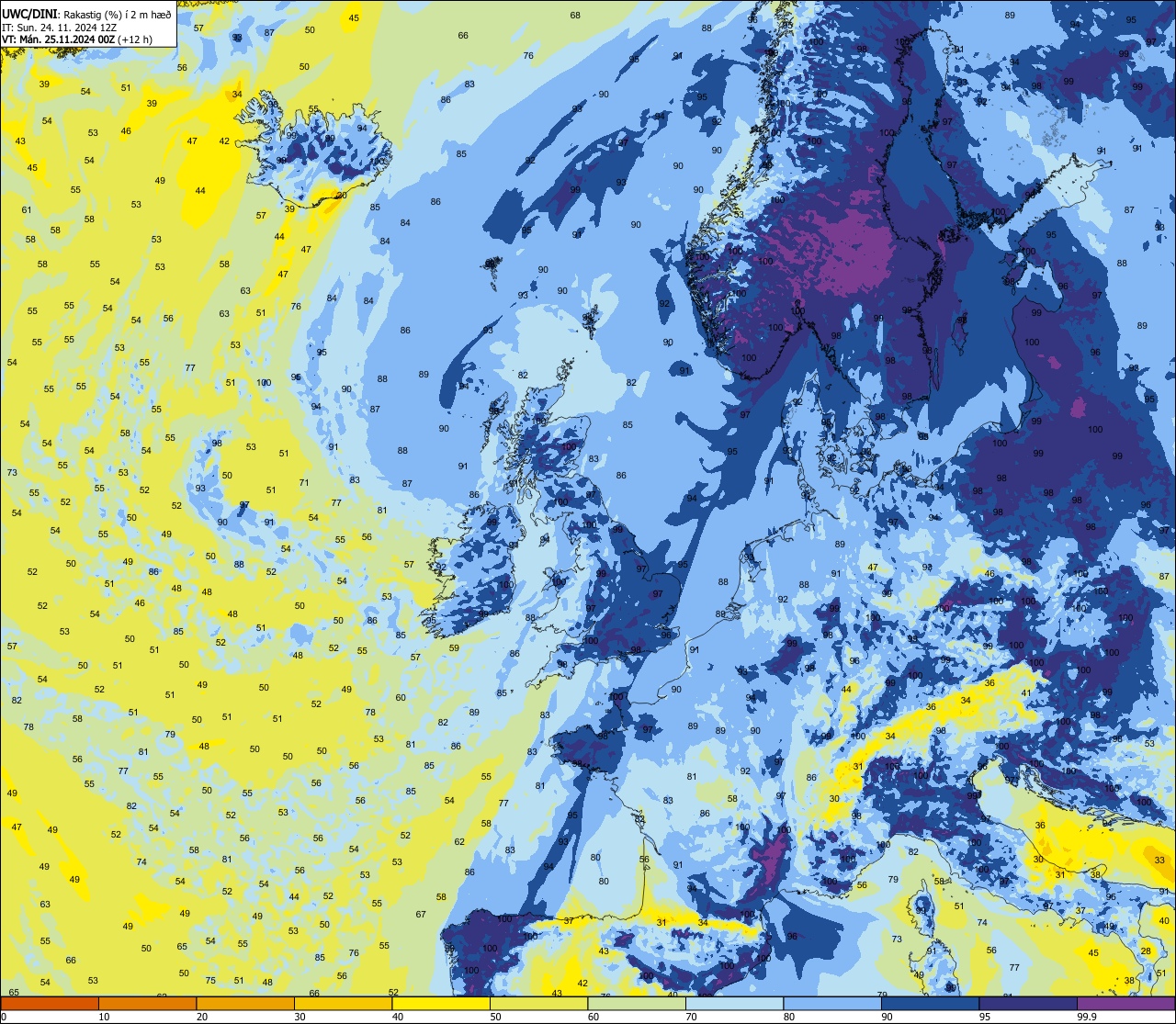Pick the orange 10–20 legend segment
Viewport: 1176px width, 1024px height.
point(147,1004)
